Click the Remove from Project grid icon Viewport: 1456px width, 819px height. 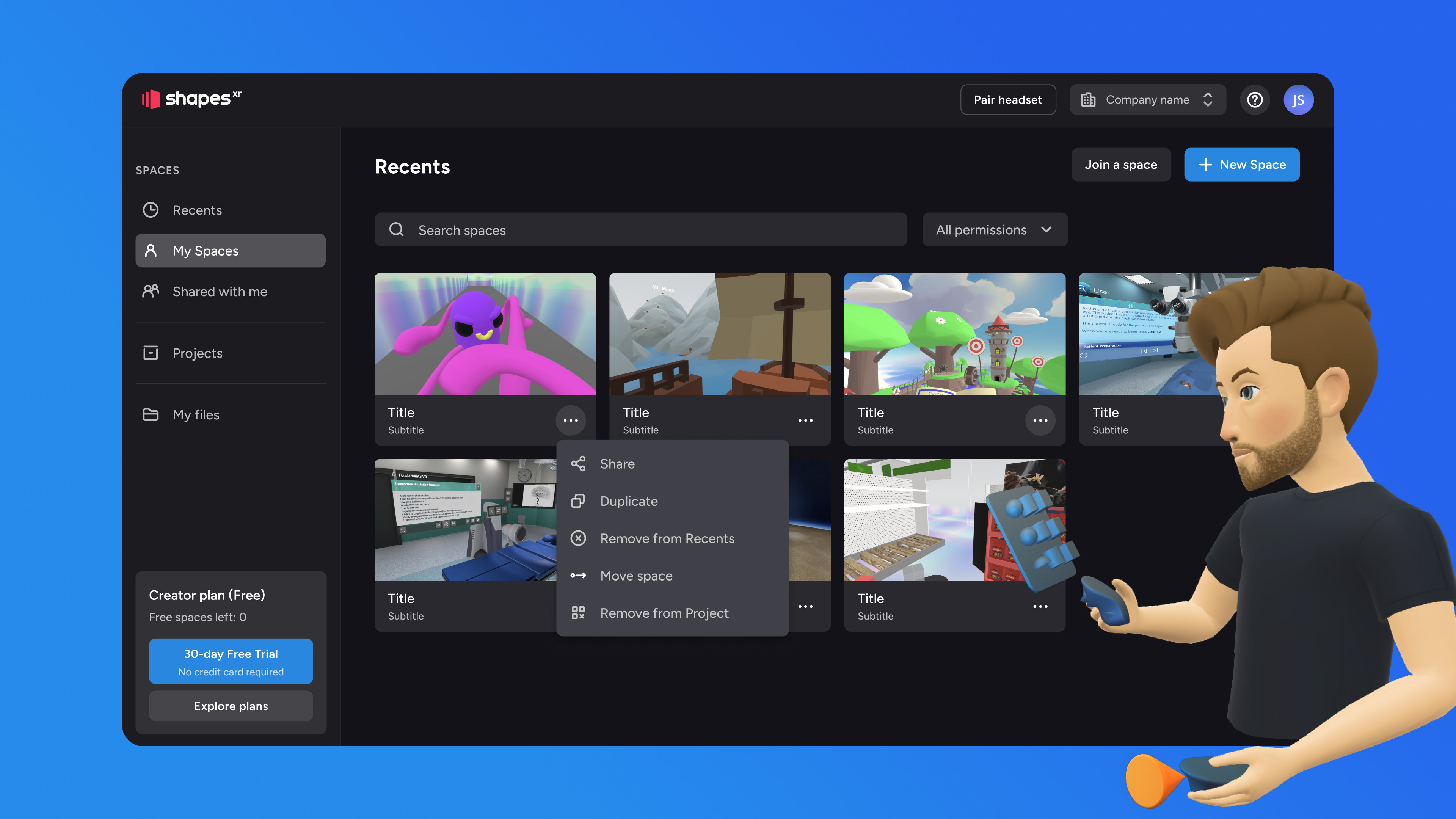577,613
